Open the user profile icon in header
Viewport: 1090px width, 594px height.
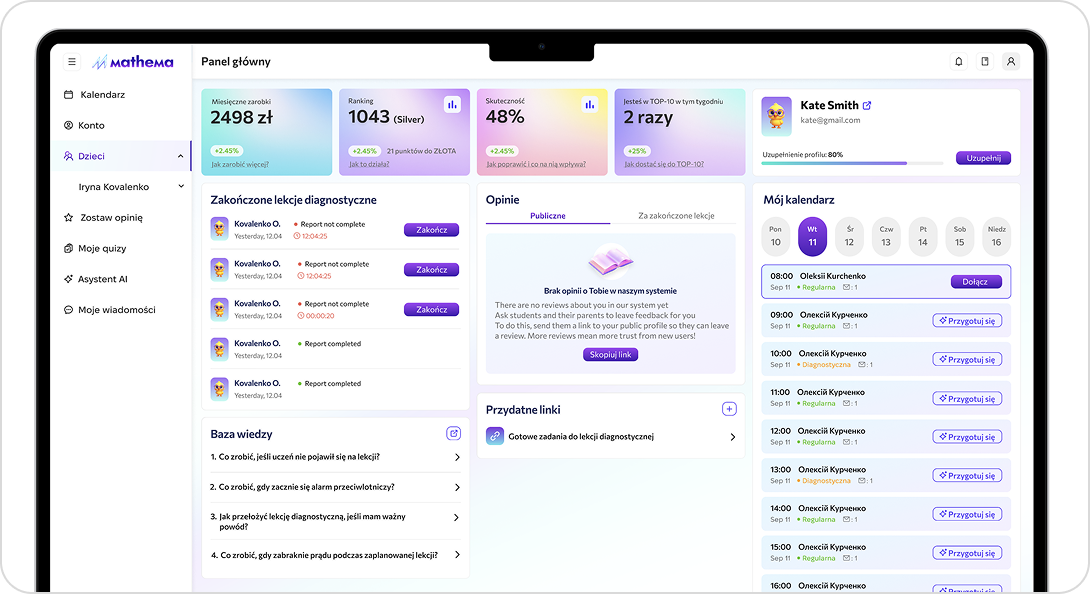(1011, 62)
